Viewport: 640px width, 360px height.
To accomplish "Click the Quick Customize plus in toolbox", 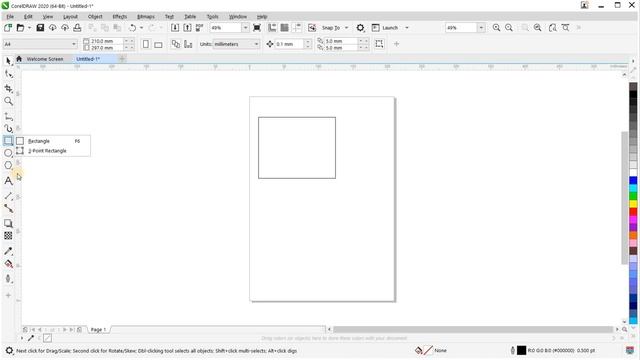I will pyautogui.click(x=8, y=295).
